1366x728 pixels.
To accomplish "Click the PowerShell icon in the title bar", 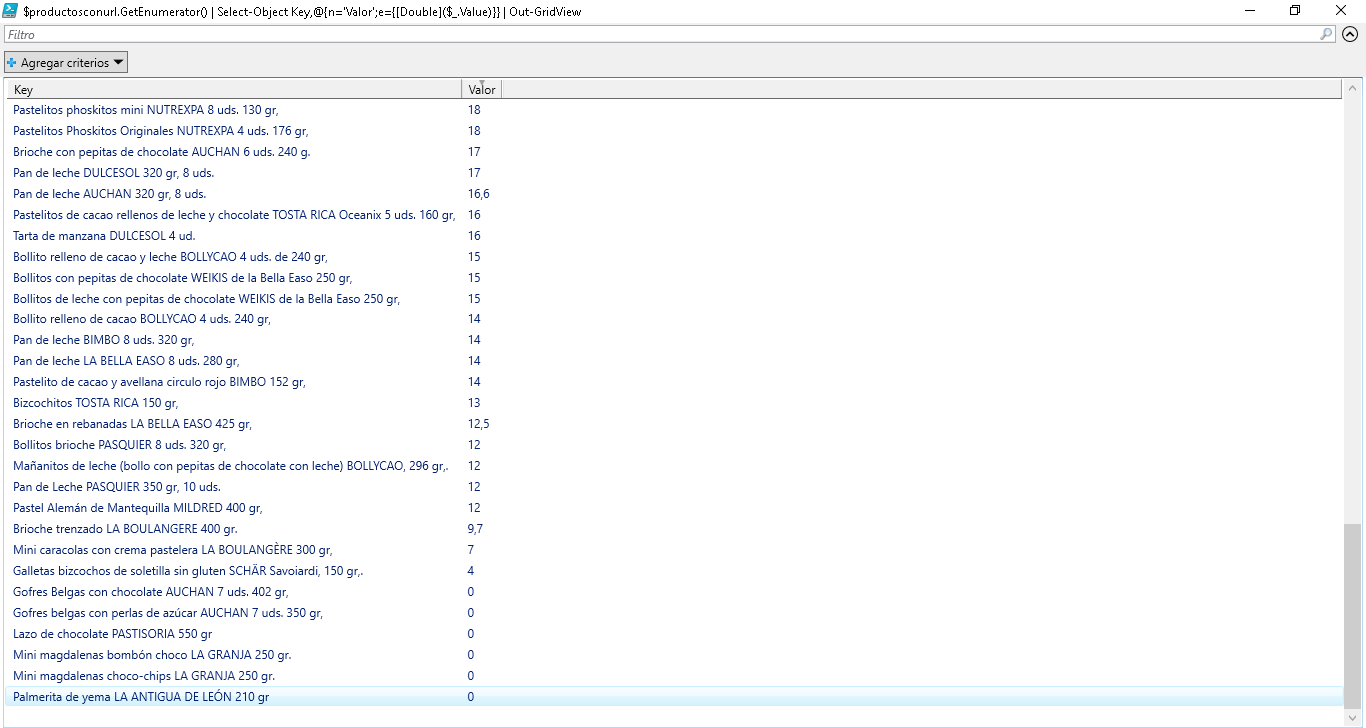I will click(x=11, y=11).
